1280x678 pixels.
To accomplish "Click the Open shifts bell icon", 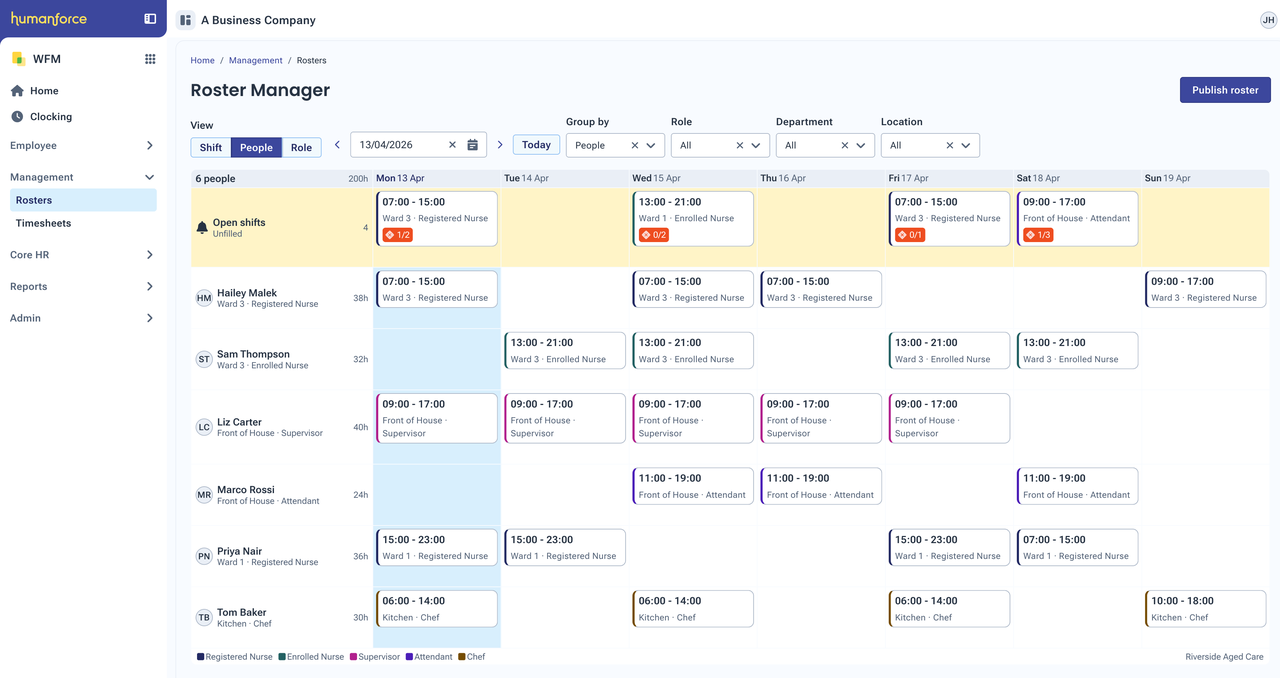I will click(x=202, y=228).
